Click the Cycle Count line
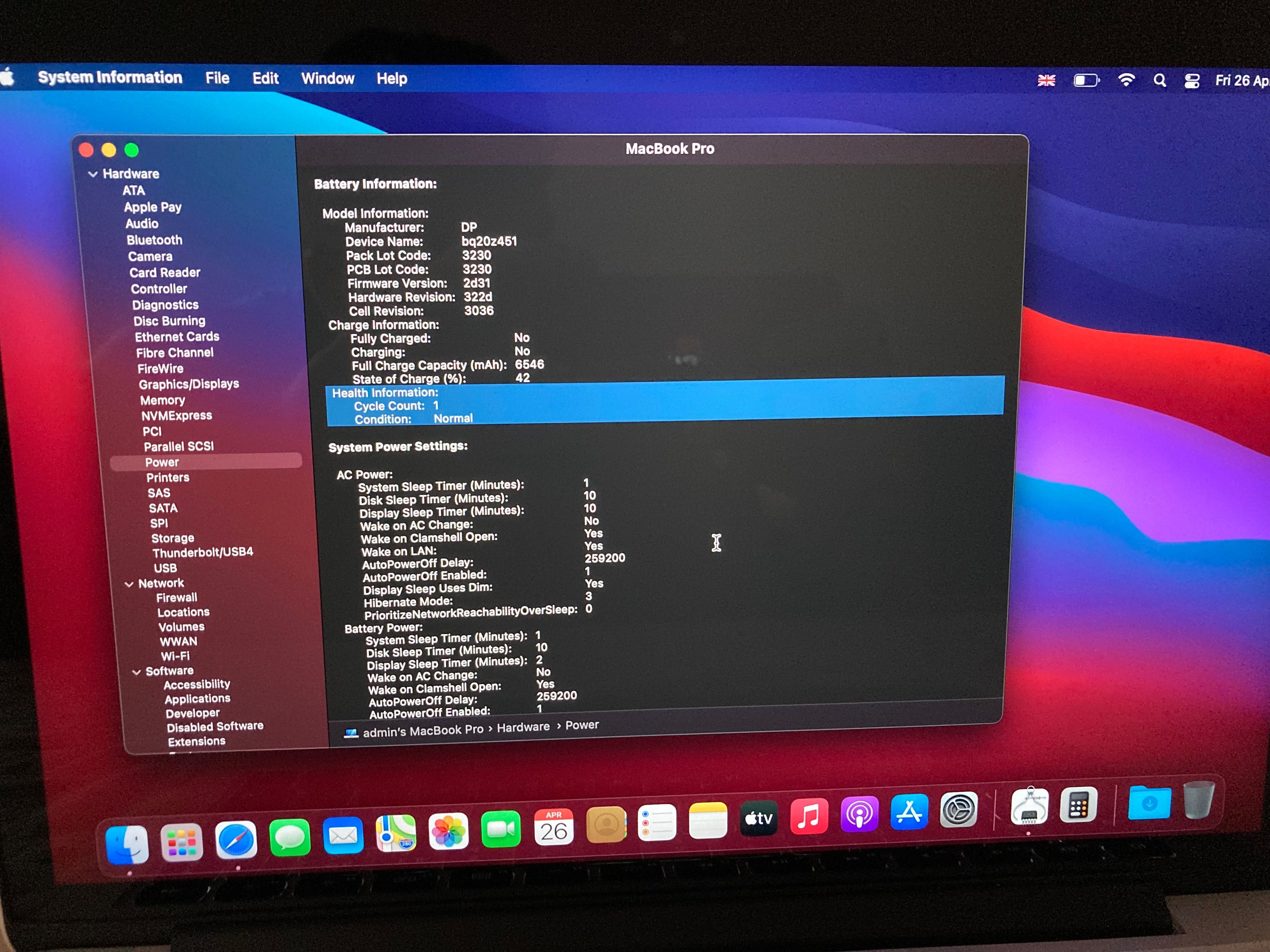 point(396,406)
